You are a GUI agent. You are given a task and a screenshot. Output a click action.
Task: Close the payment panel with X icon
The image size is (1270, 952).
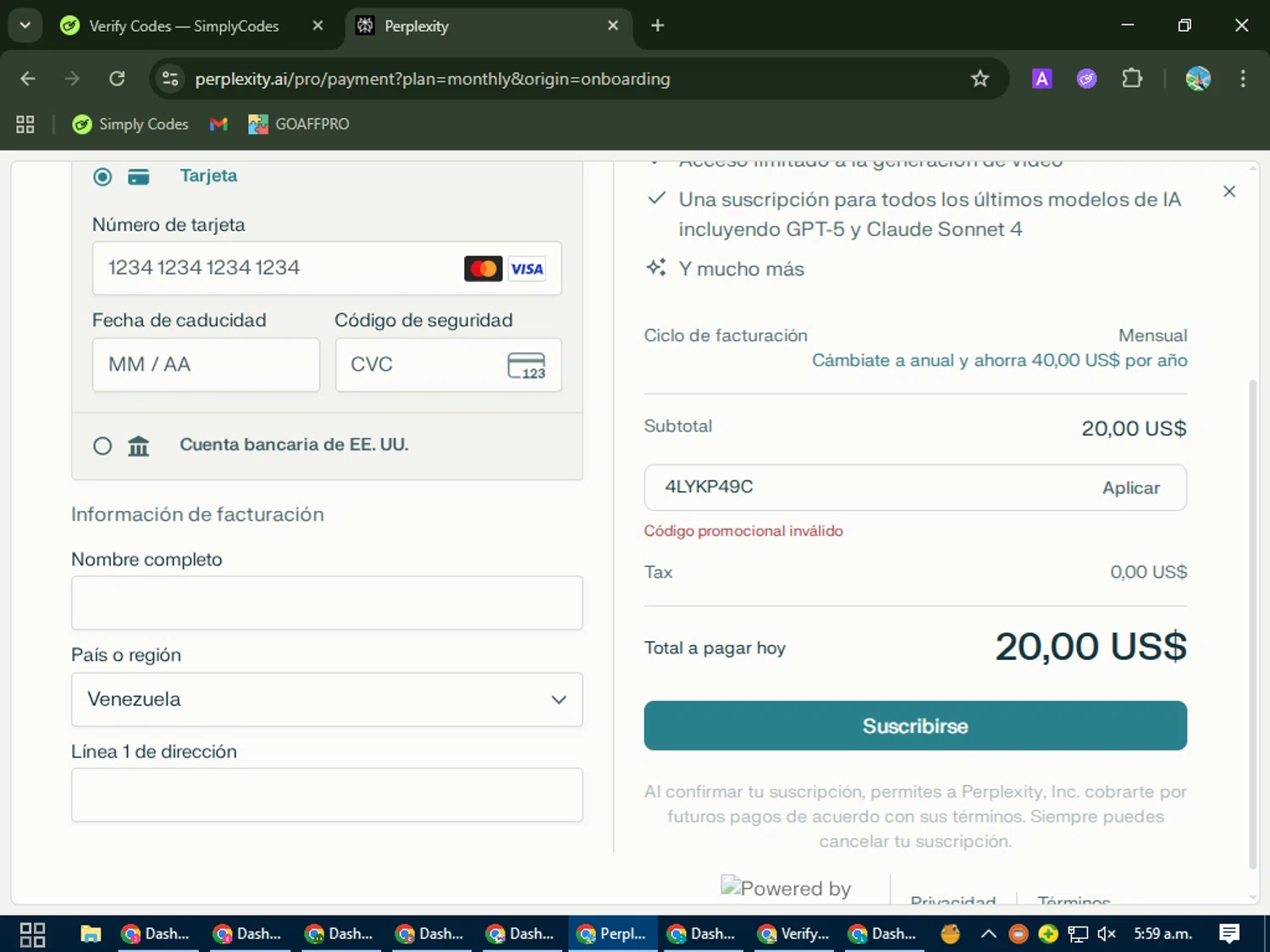(x=1229, y=191)
